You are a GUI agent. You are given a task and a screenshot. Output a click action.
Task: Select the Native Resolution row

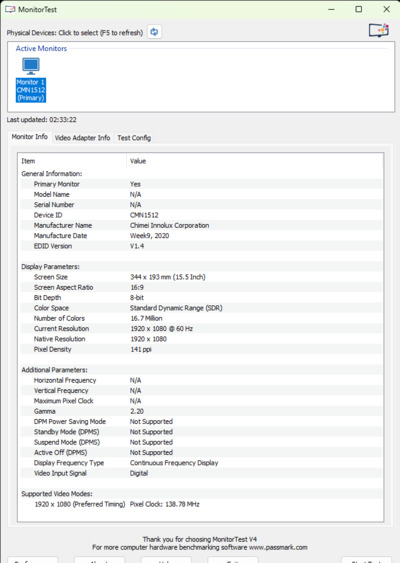point(201,339)
